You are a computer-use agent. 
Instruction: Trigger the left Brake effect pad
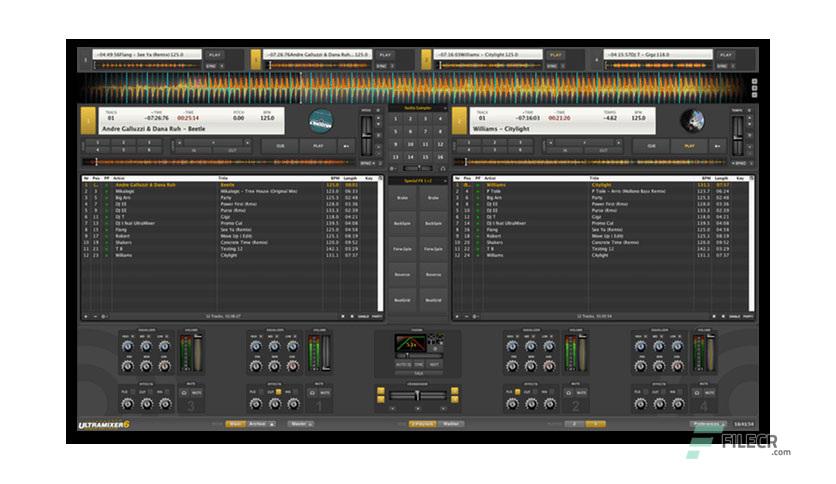click(x=402, y=198)
